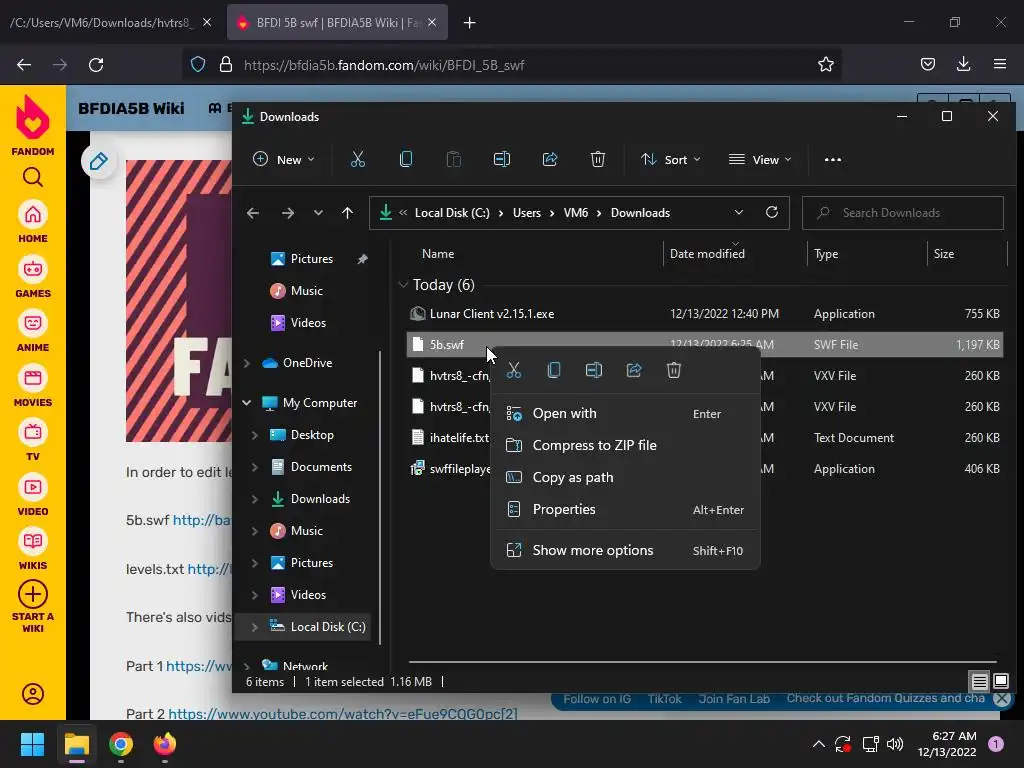Go forward in Explorer navigation
Viewport: 1024px width, 768px height.
[x=287, y=213]
